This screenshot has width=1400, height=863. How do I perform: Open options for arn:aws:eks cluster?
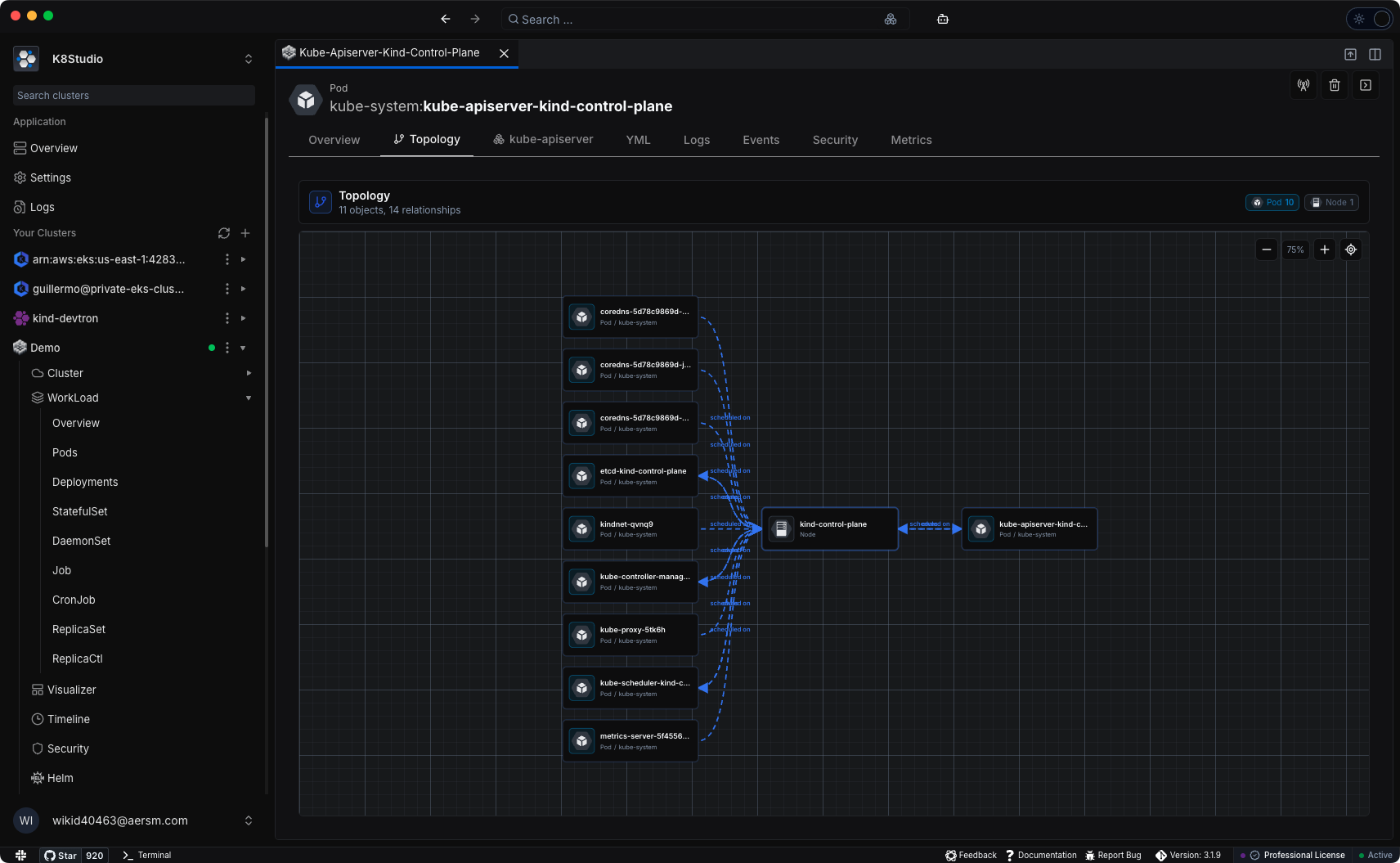tap(227, 259)
